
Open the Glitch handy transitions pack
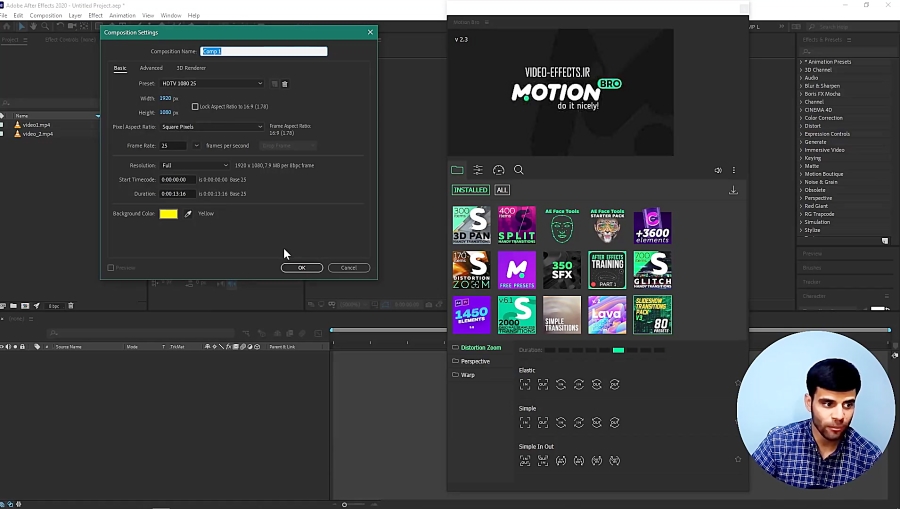(653, 270)
